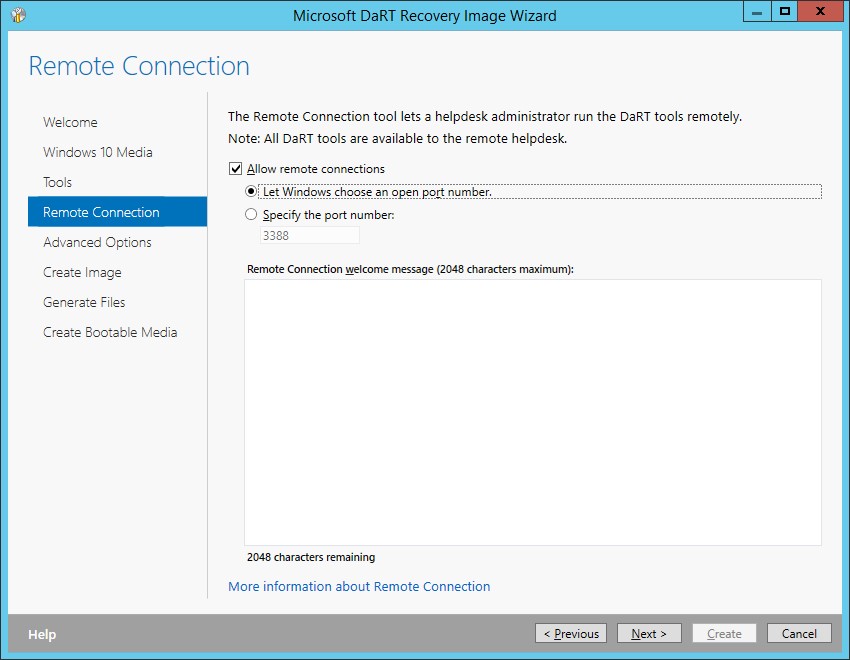
Task: Maximize the wizard window
Action: pos(785,12)
